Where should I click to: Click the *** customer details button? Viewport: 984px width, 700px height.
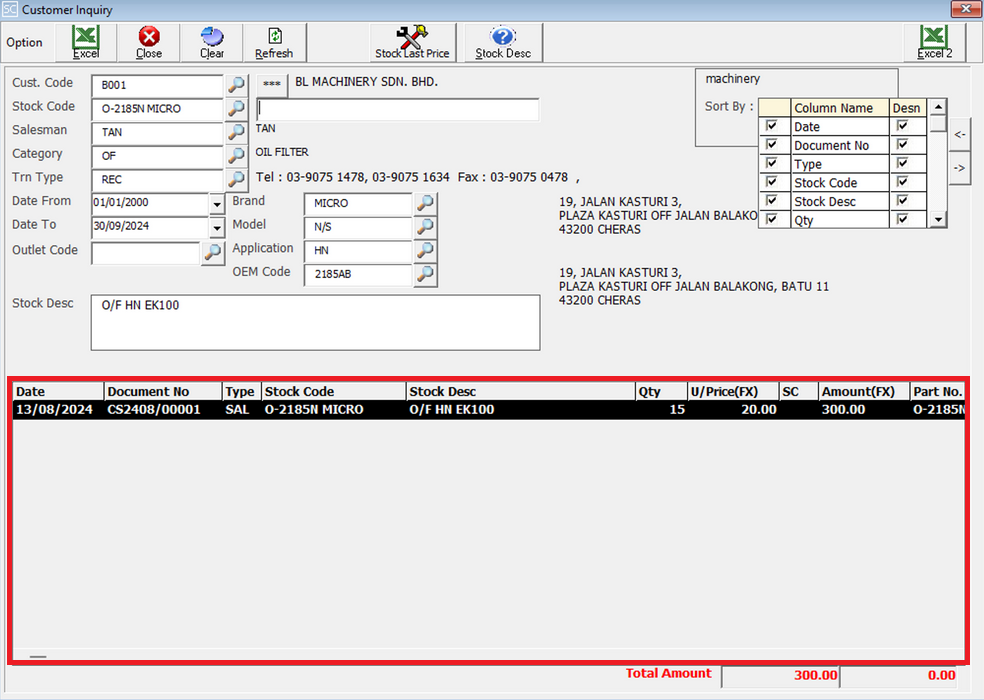[x=272, y=84]
